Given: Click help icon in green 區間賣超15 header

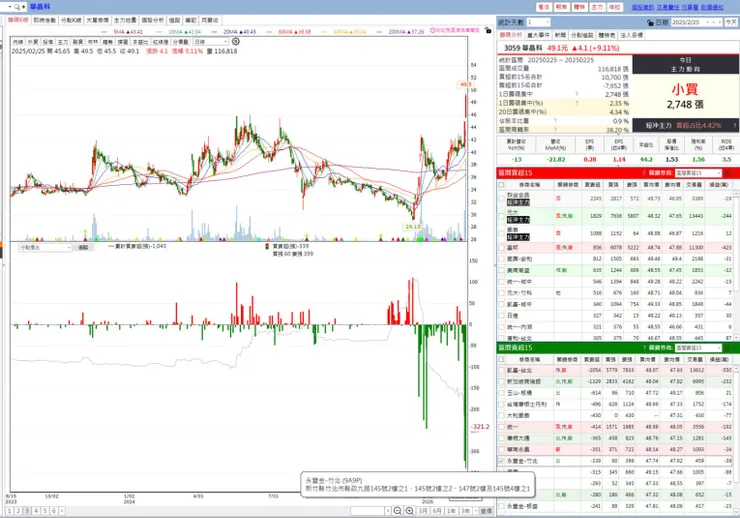Looking at the screenshot, I should tap(644, 348).
